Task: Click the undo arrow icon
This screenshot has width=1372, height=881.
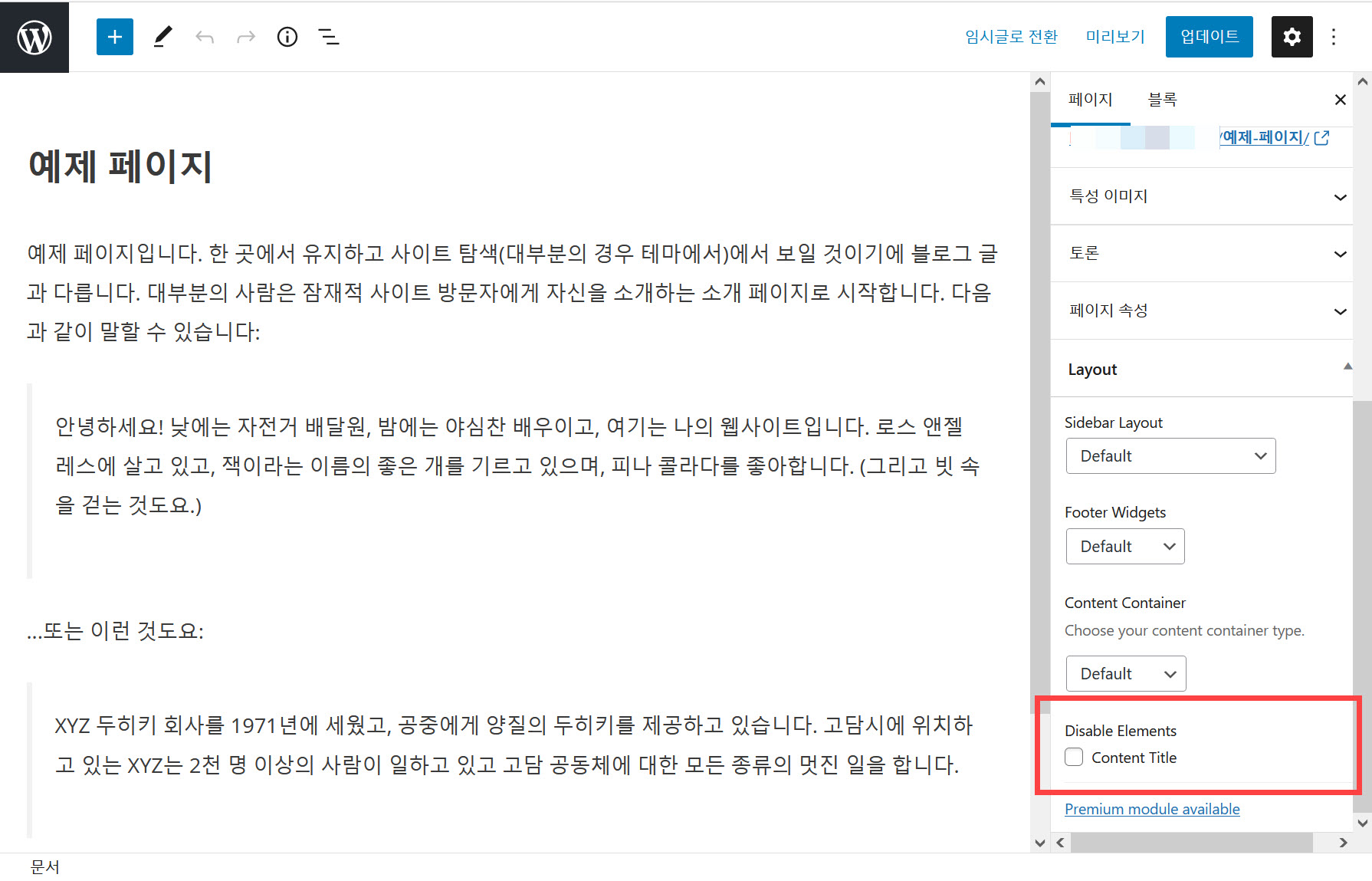Action: click(x=204, y=36)
